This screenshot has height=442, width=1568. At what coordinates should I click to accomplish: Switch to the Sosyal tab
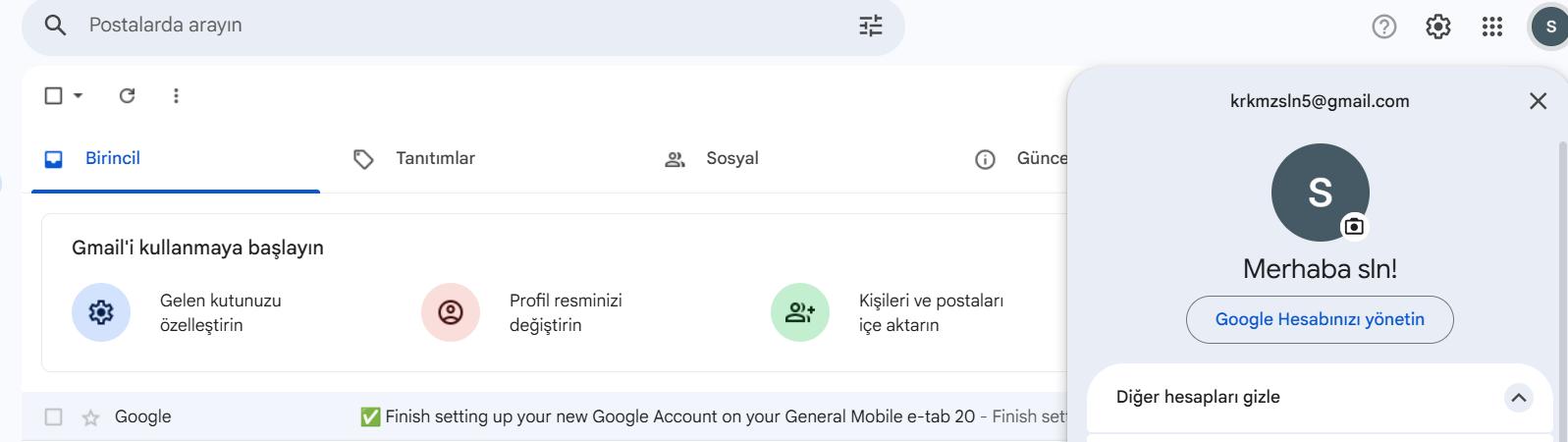coord(712,158)
